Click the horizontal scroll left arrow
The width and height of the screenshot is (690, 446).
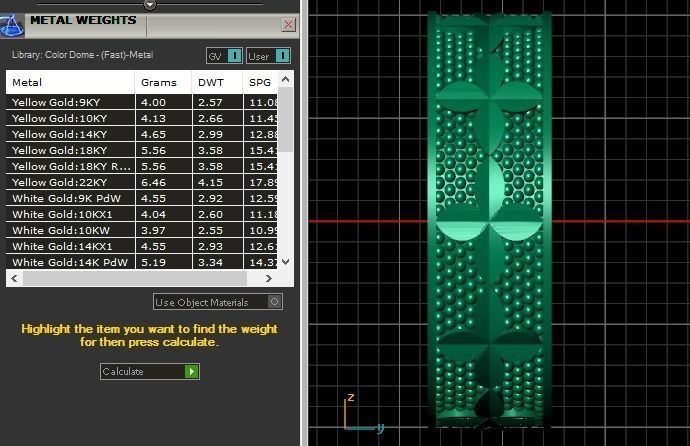pyautogui.click(x=15, y=278)
